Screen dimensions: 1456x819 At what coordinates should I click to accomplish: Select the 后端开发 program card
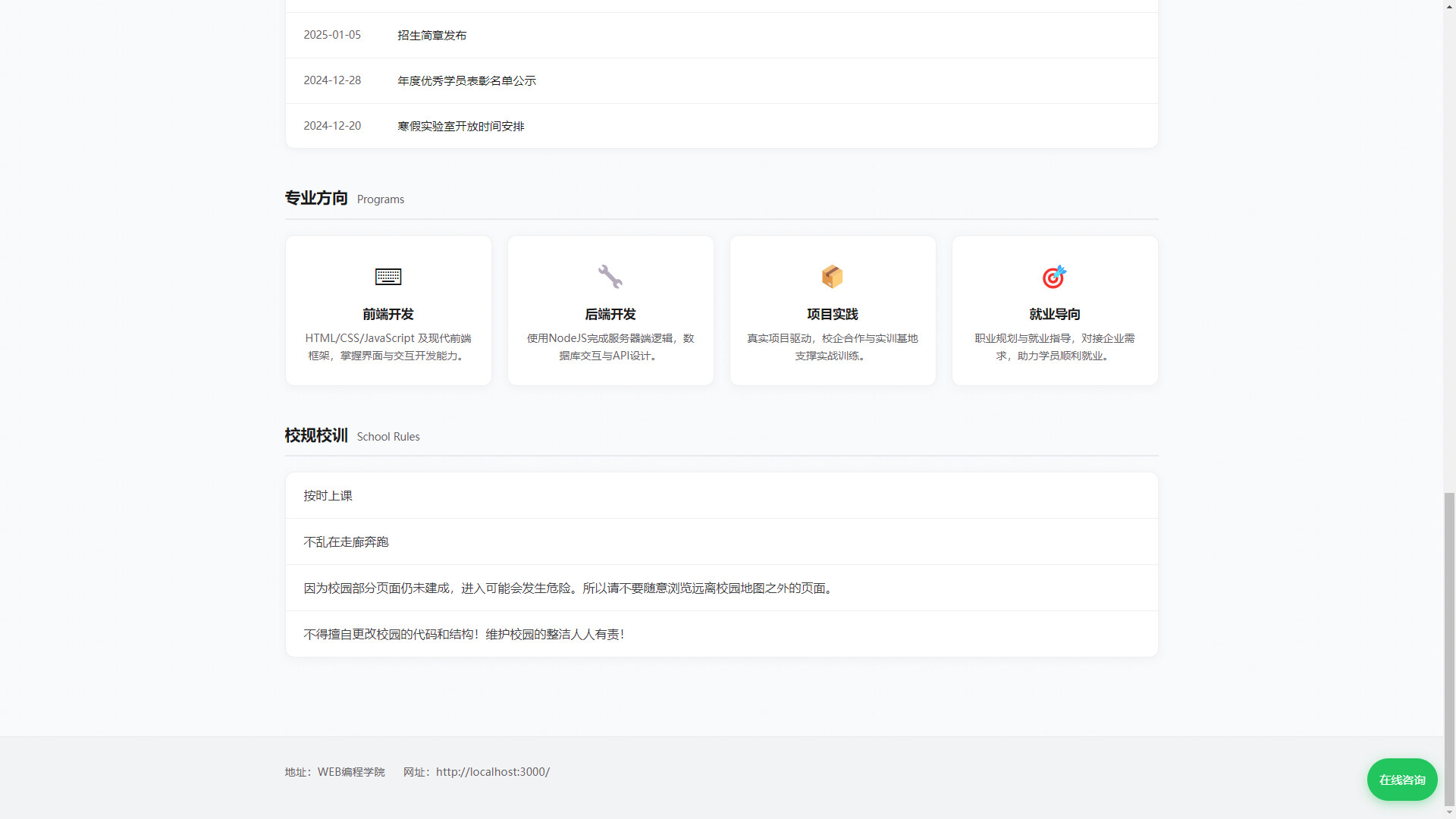tap(610, 310)
